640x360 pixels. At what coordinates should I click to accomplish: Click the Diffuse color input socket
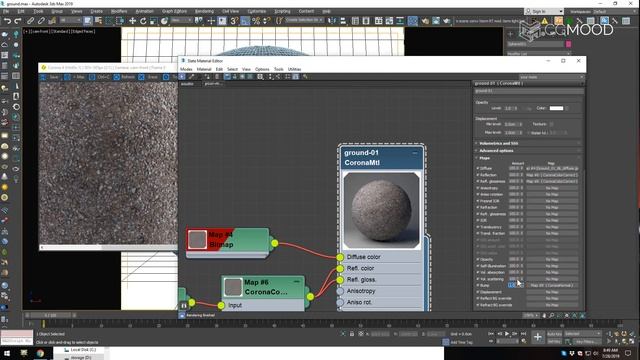[x=340, y=257]
